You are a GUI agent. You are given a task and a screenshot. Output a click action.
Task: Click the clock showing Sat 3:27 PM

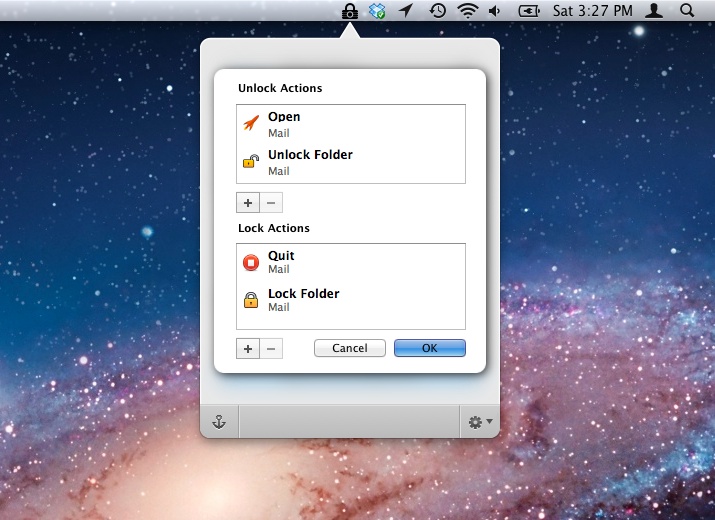(x=592, y=10)
